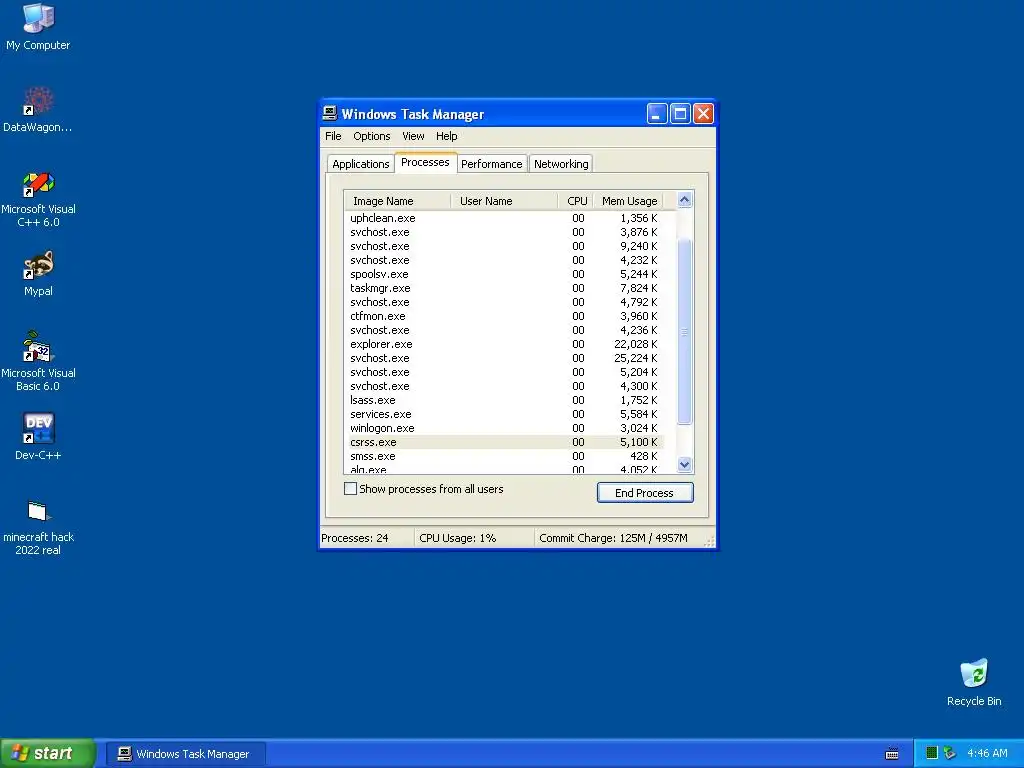Screen dimensions: 1024x768
Task: Select svchost.exe using 3,876 K memory
Action: tap(504, 232)
